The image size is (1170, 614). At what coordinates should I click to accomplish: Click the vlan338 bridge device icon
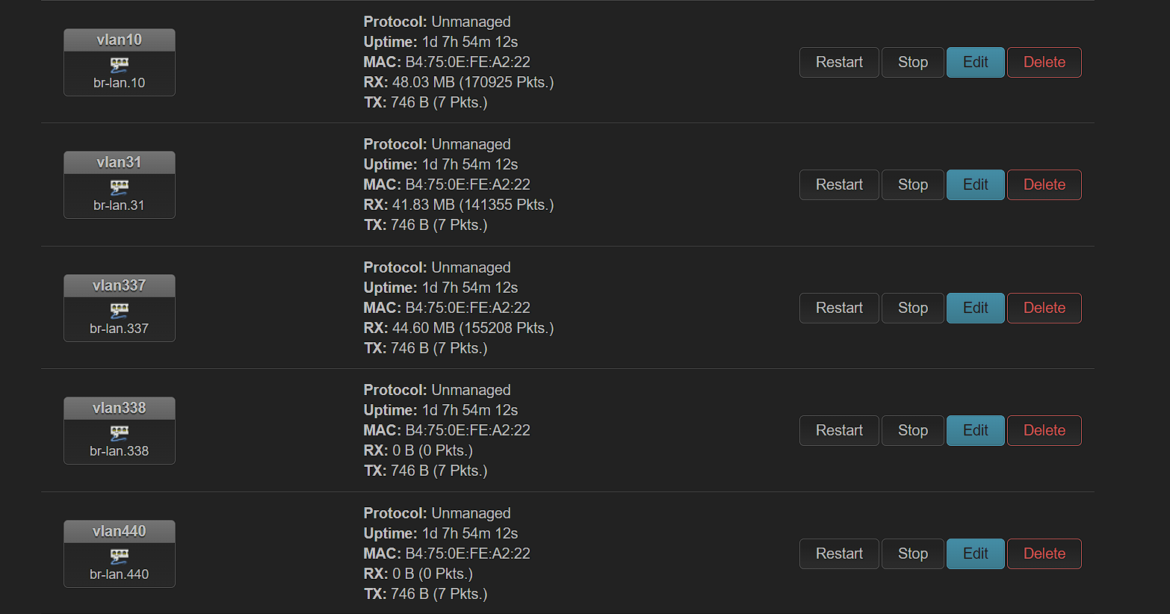pos(119,433)
